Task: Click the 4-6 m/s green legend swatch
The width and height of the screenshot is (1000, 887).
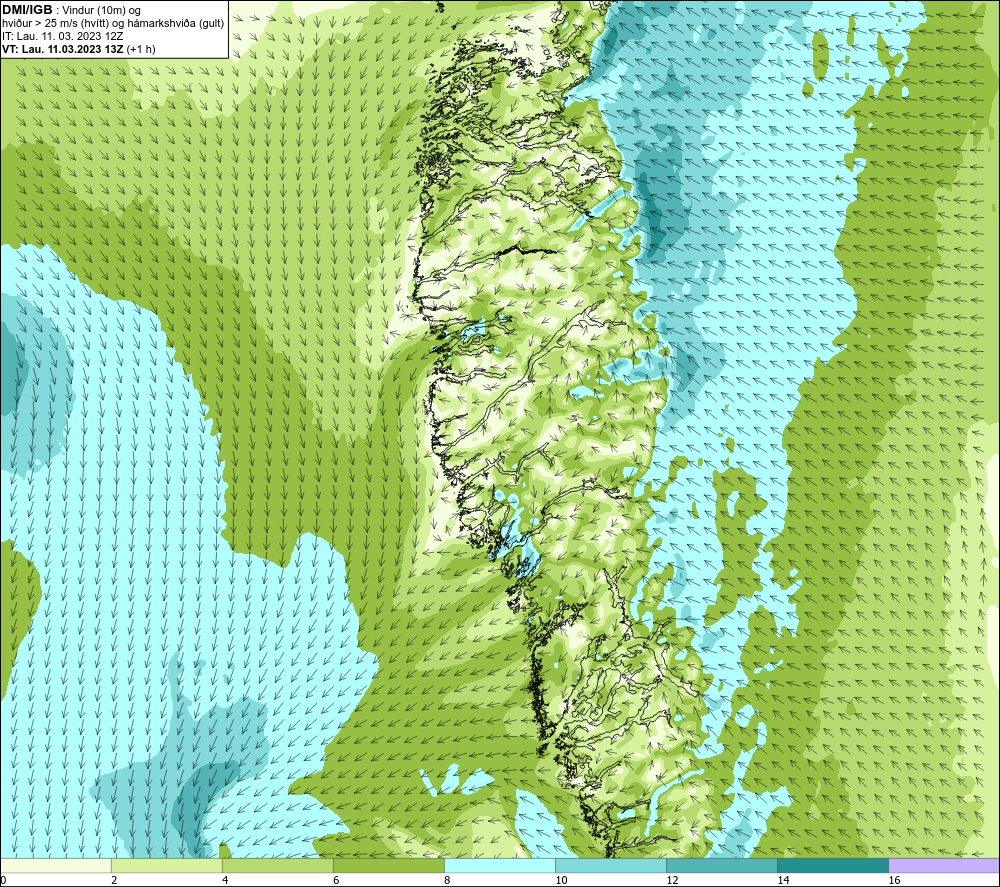Action: 277,865
